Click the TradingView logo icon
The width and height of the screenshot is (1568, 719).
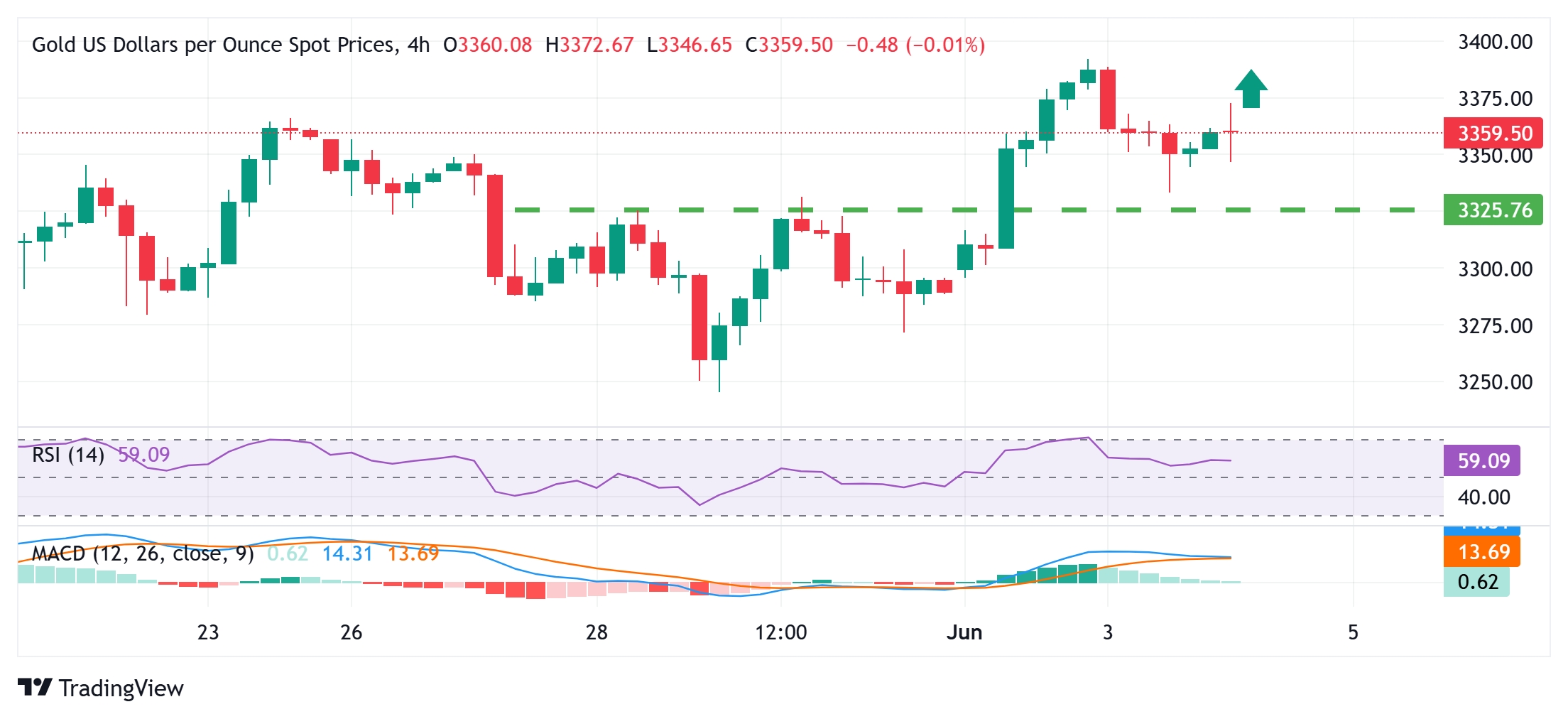pyautogui.click(x=35, y=687)
